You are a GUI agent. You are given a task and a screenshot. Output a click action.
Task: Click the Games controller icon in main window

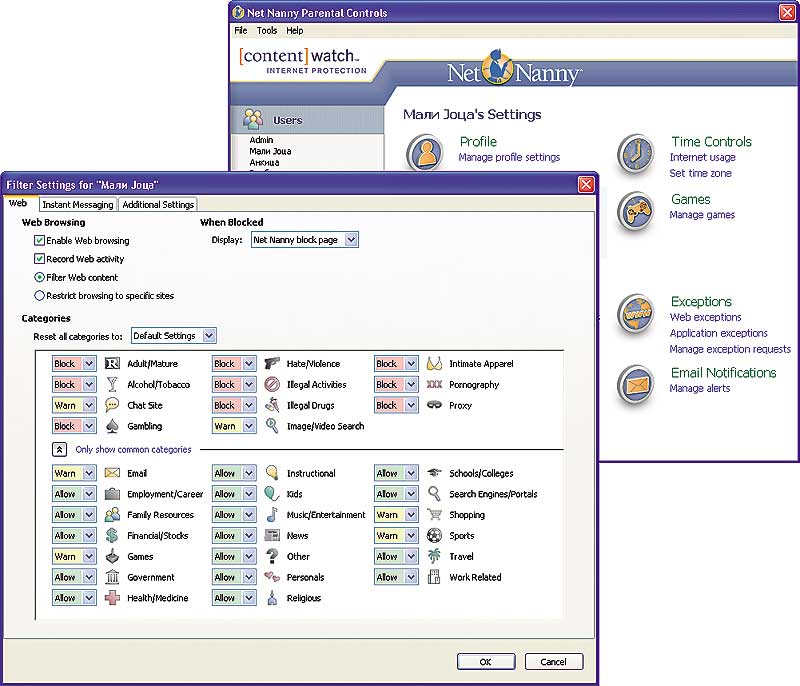click(636, 211)
